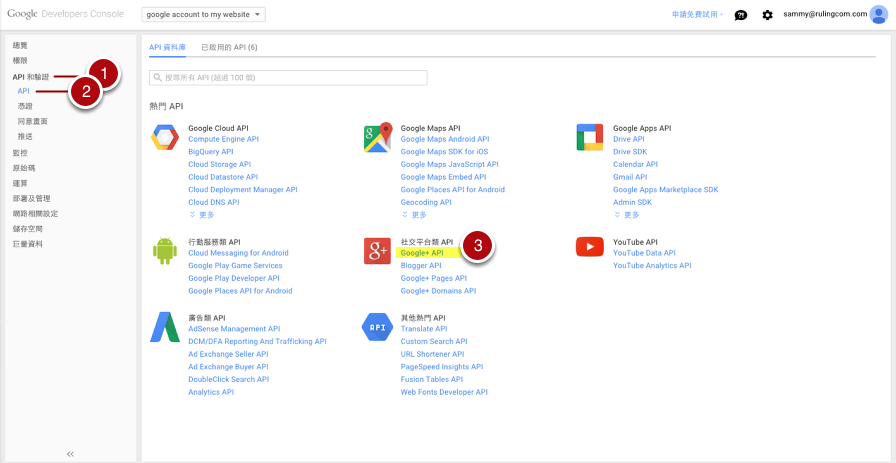This screenshot has width=896, height=463.
Task: Open the Analytics API link
Action: pyautogui.click(x=211, y=392)
